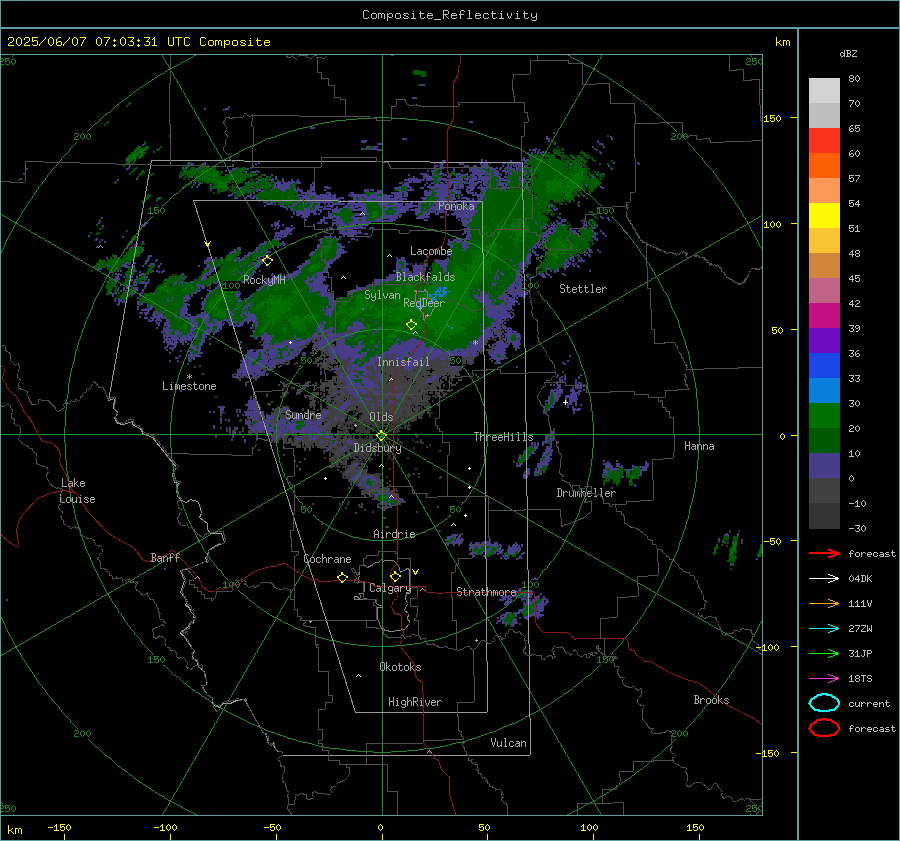
Task: Click the green 31JP arrow icon
Action: click(x=824, y=653)
